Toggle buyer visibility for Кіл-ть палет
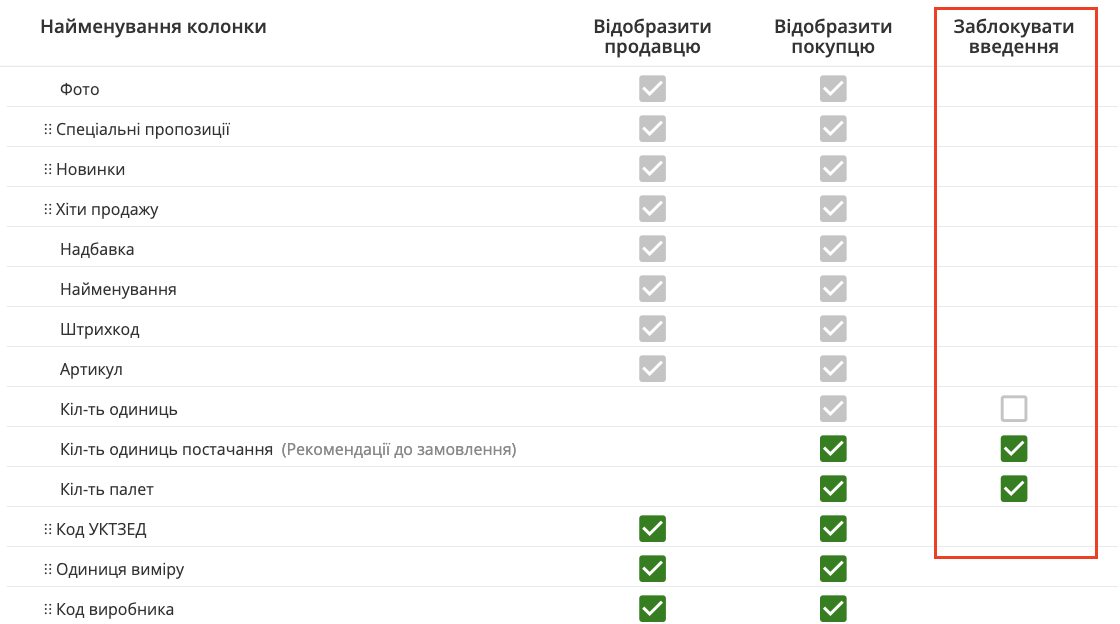Image resolution: width=1120 pixels, height=624 pixels. click(833, 489)
